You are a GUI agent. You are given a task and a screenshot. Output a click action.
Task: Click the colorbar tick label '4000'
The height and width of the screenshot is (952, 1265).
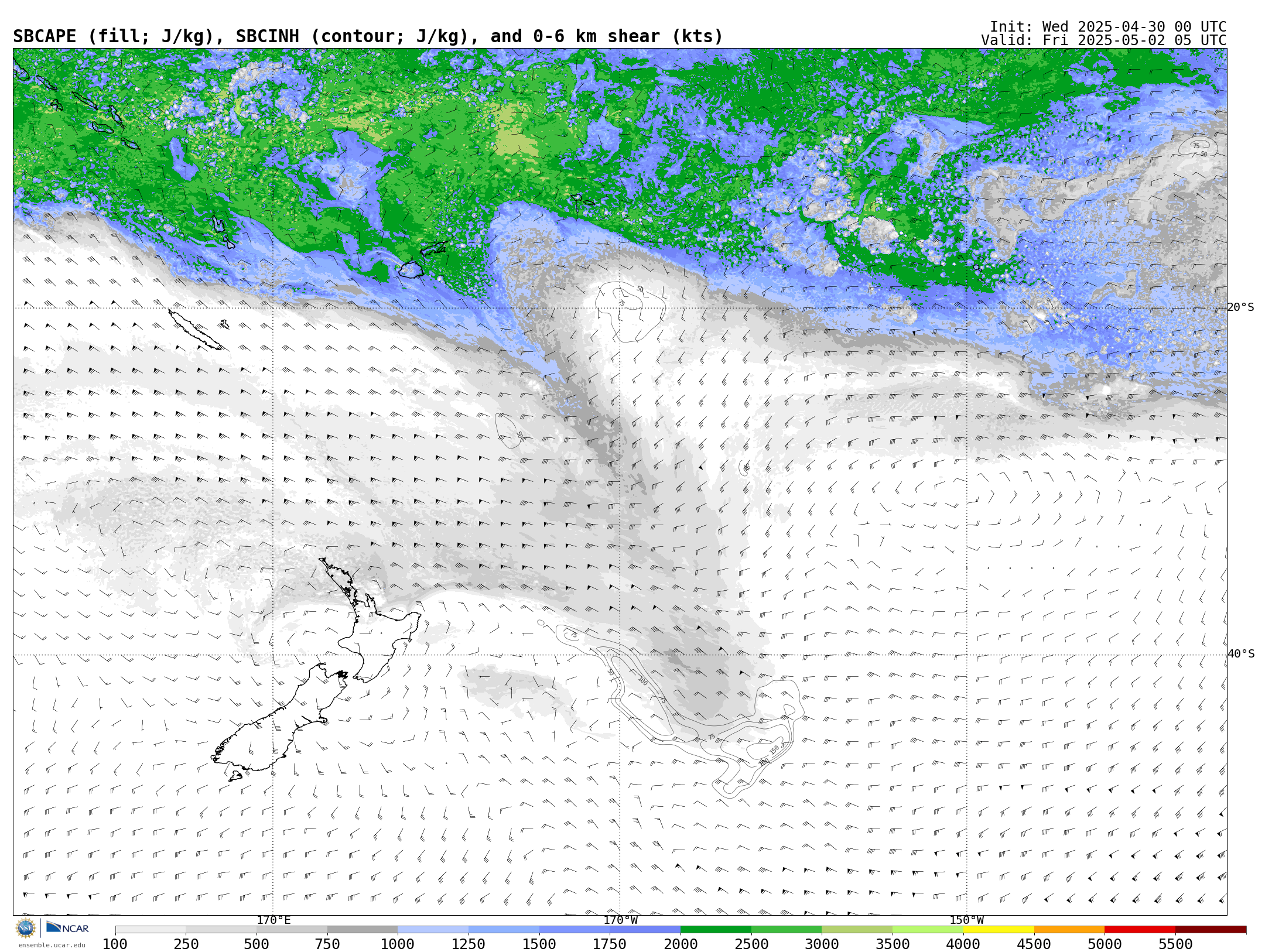pyautogui.click(x=963, y=944)
